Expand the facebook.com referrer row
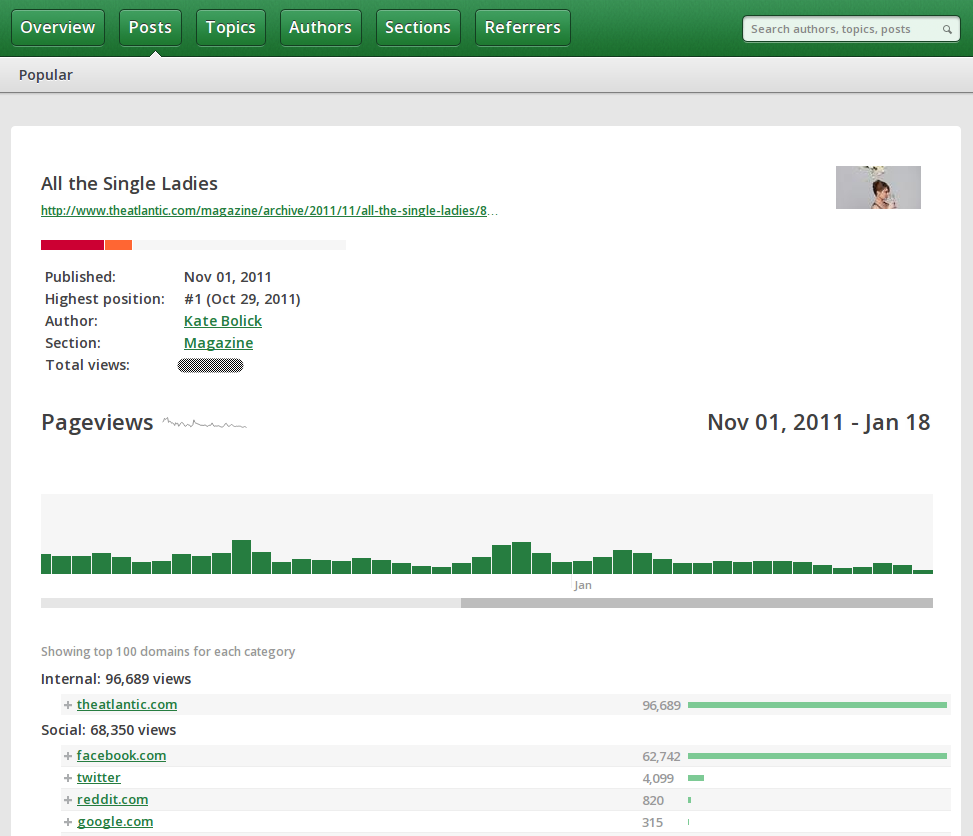This screenshot has width=973, height=836. [x=68, y=756]
